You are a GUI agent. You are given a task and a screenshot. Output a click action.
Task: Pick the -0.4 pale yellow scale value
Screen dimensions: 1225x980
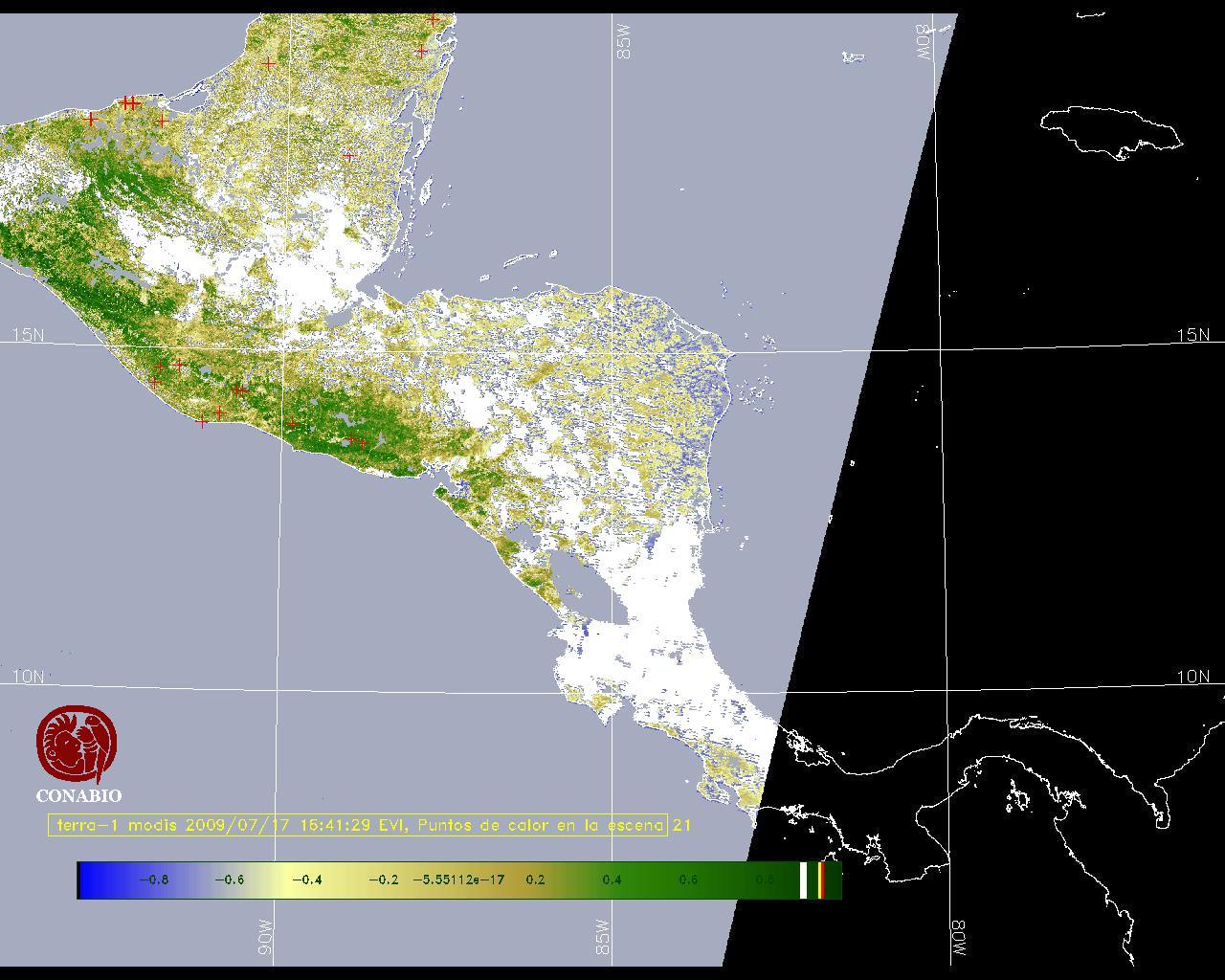[306, 880]
